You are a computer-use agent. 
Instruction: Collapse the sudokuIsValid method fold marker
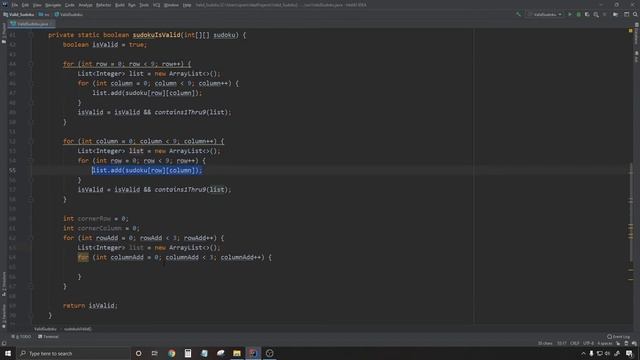pos(31,35)
